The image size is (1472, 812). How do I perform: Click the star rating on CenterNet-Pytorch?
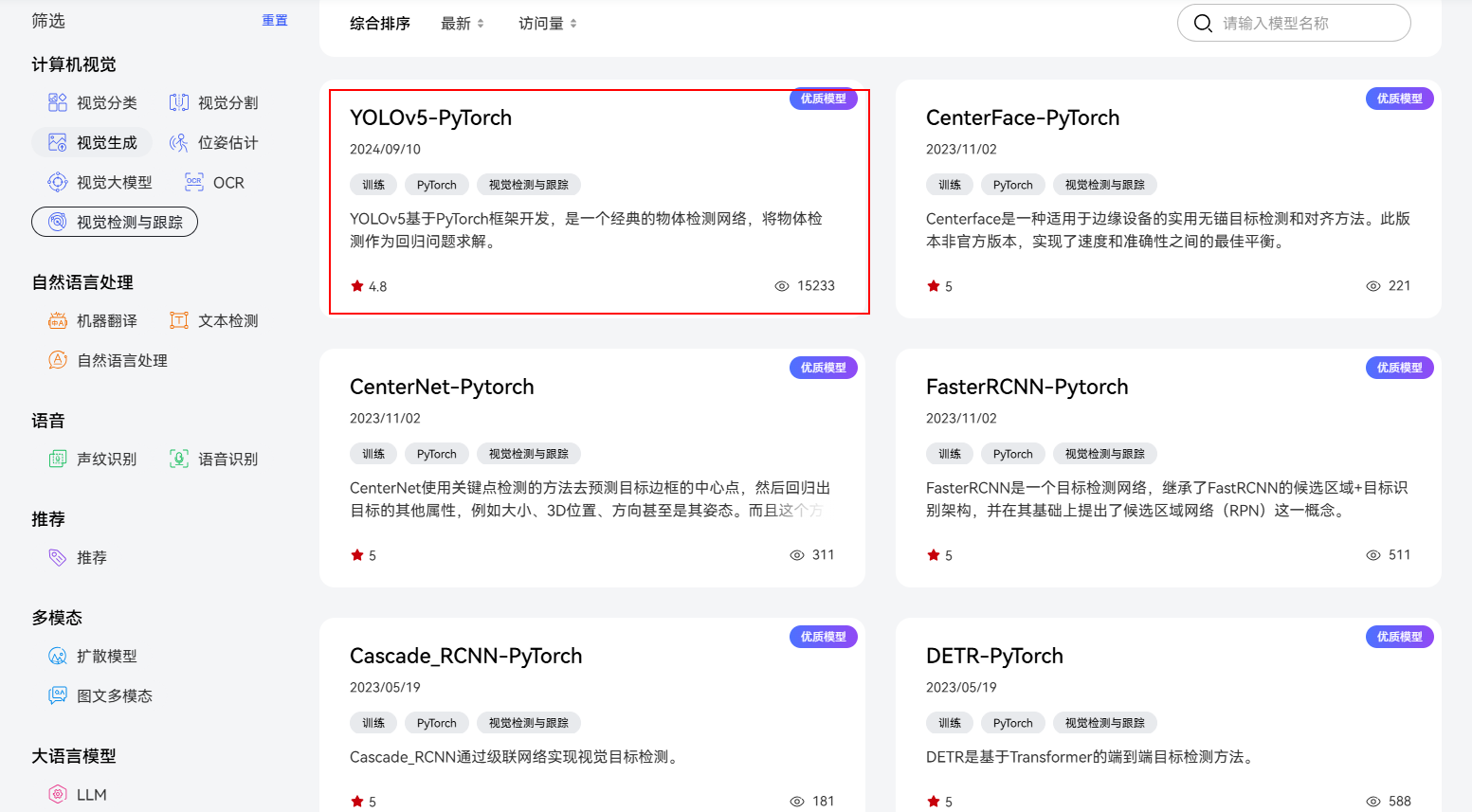(x=364, y=555)
